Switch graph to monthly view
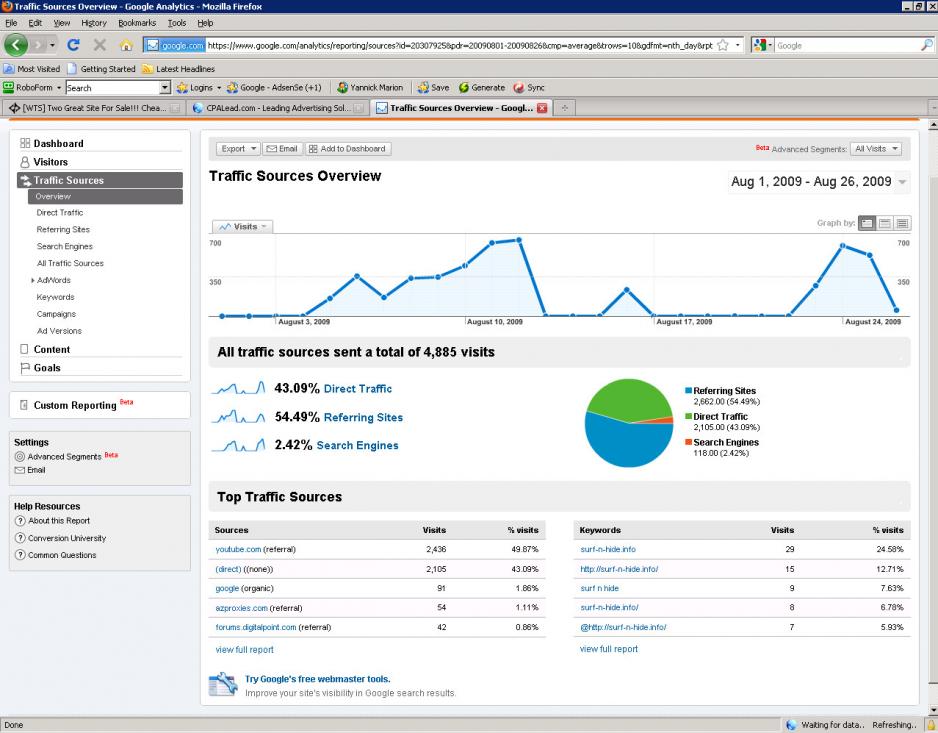 point(902,223)
